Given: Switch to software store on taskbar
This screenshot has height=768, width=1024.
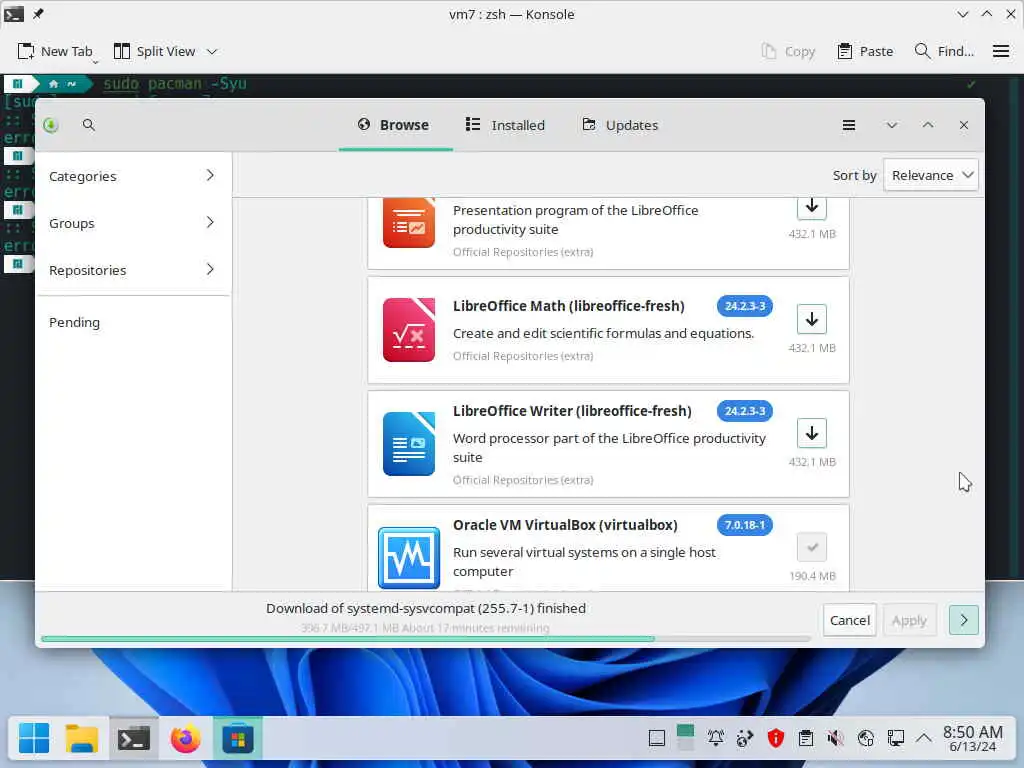Looking at the screenshot, I should [x=238, y=739].
